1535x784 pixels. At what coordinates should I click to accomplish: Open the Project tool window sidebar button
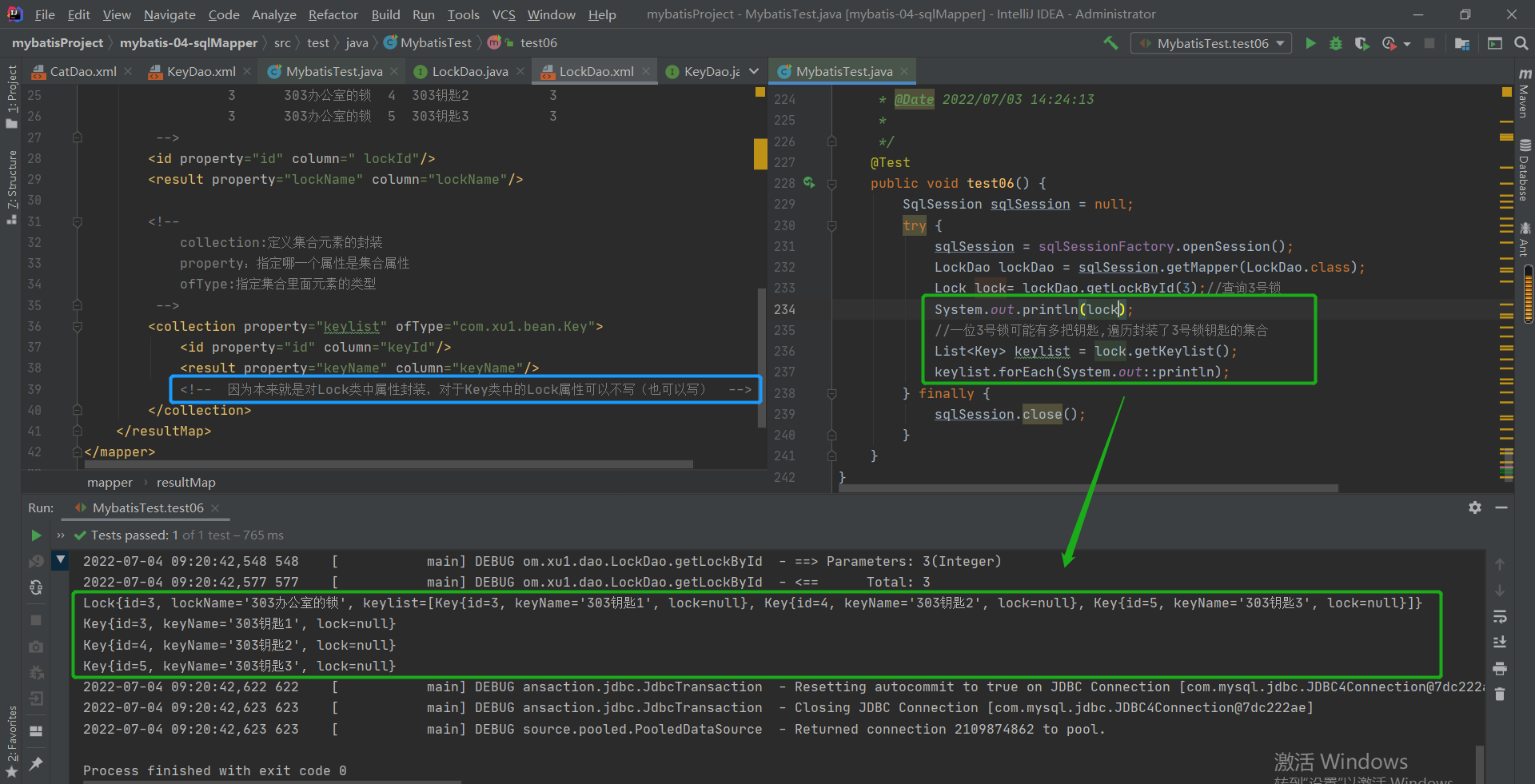pyautogui.click(x=11, y=96)
